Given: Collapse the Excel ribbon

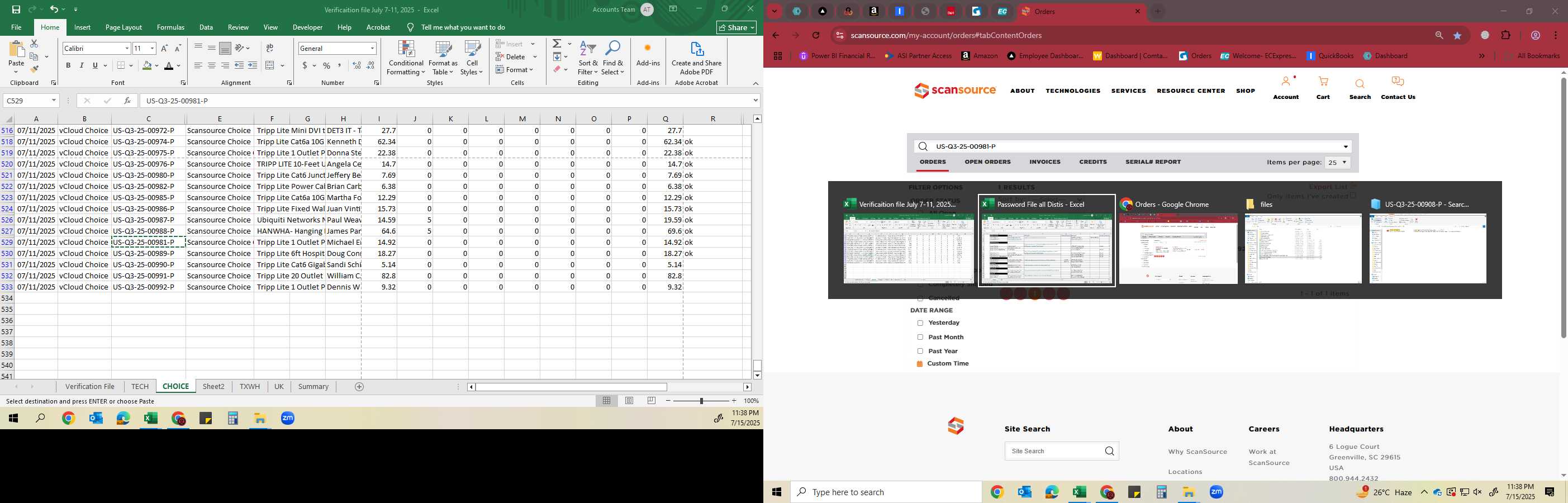Looking at the screenshot, I should (x=756, y=83).
